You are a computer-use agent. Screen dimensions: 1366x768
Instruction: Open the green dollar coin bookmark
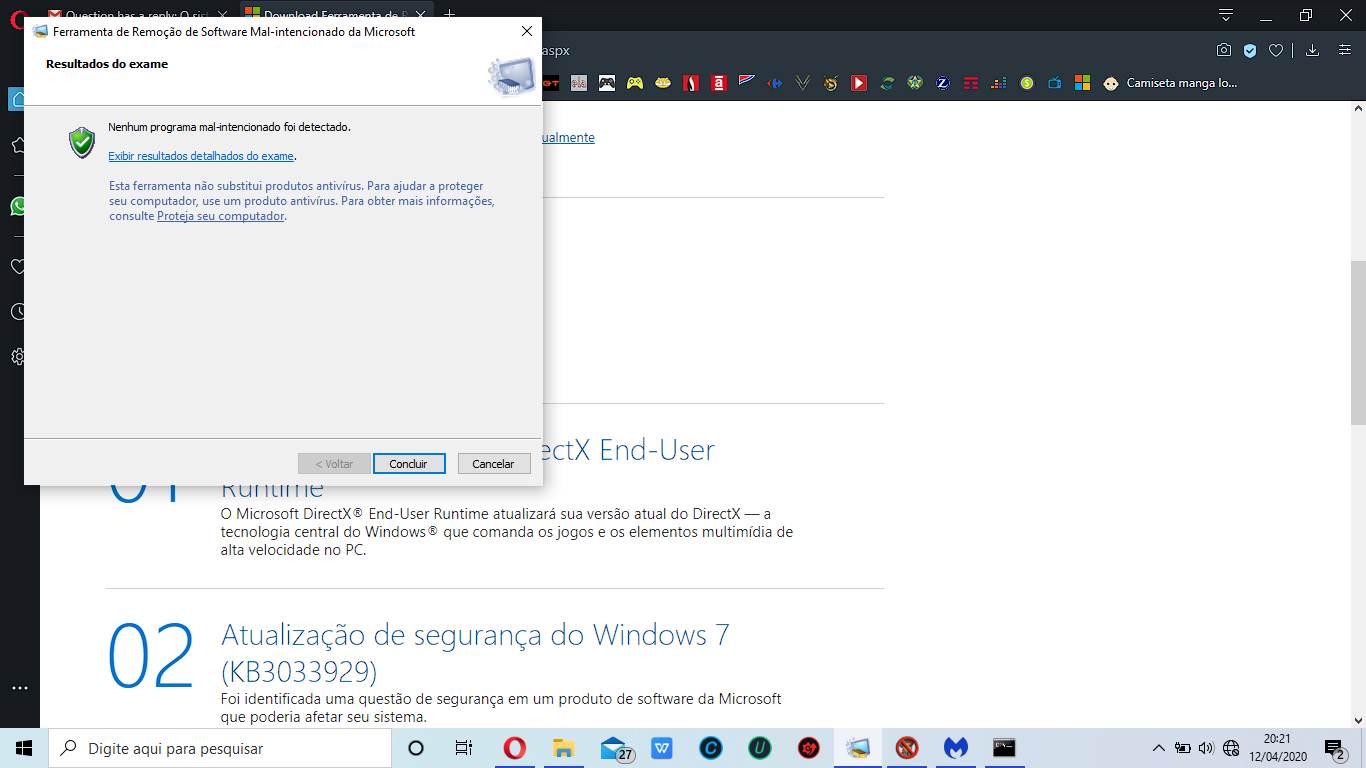1027,83
